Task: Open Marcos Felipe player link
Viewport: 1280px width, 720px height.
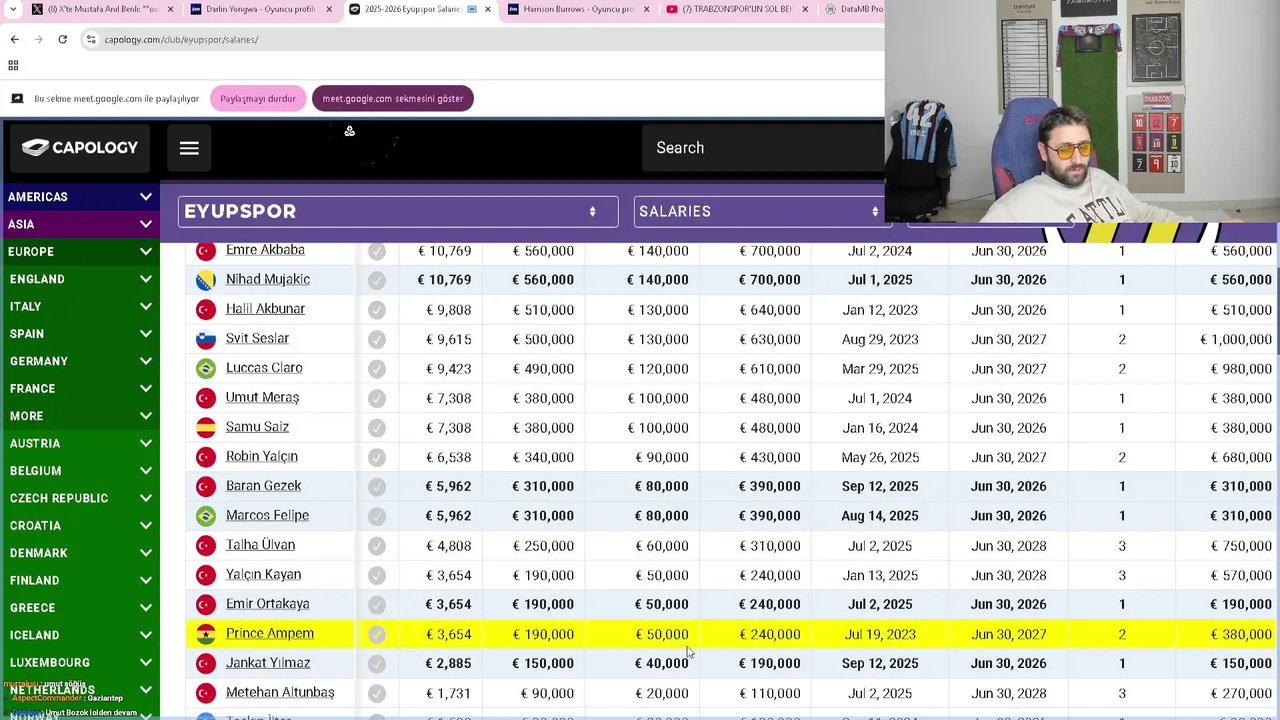Action: pos(267,515)
